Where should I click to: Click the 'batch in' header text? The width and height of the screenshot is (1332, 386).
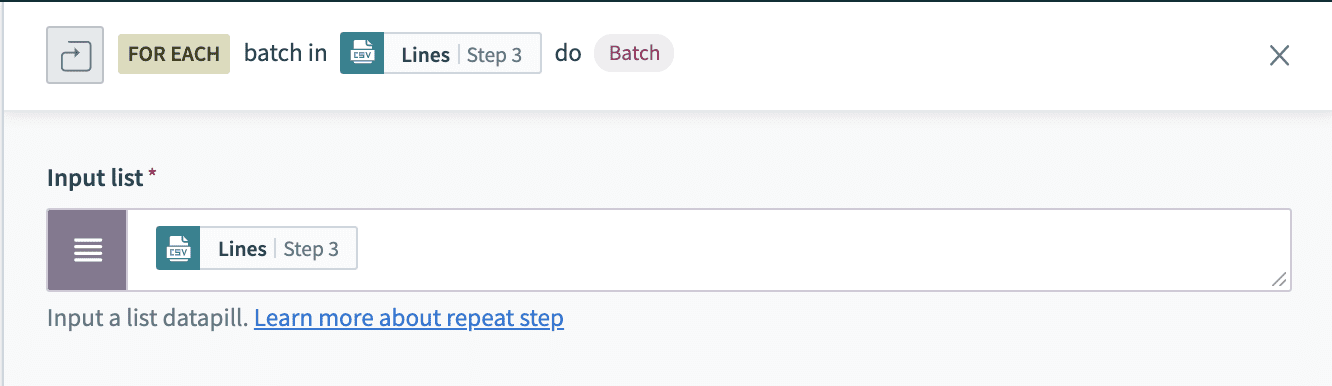click(285, 53)
